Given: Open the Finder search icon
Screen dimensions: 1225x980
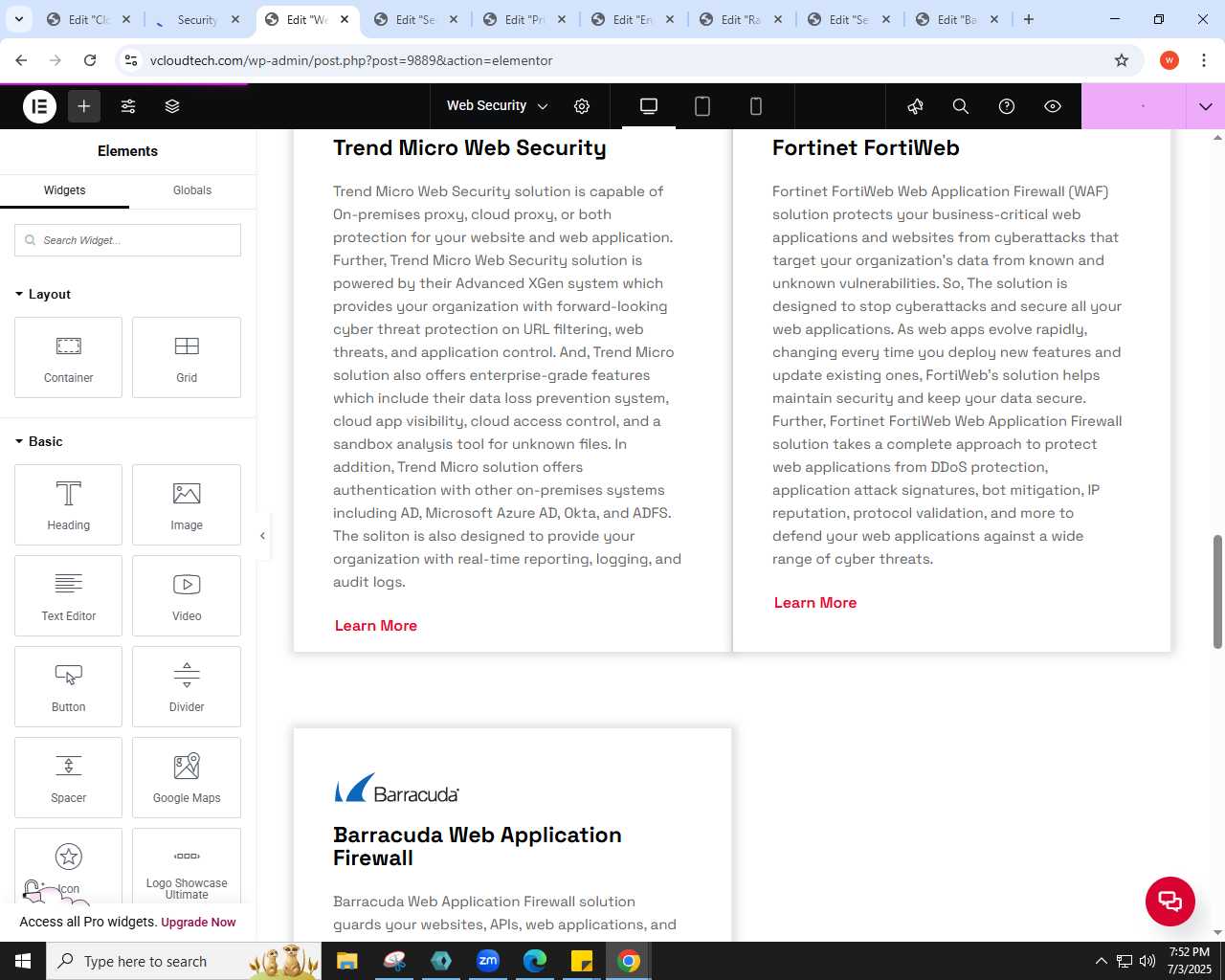Looking at the screenshot, I should 961,106.
